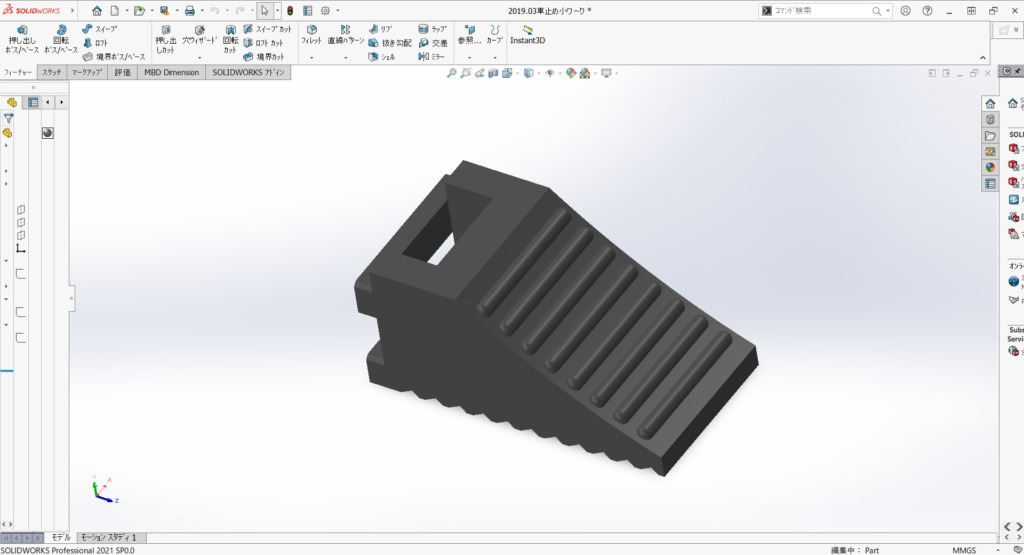Activate the Mirror feature tool
The width and height of the screenshot is (1024, 555).
click(x=432, y=57)
